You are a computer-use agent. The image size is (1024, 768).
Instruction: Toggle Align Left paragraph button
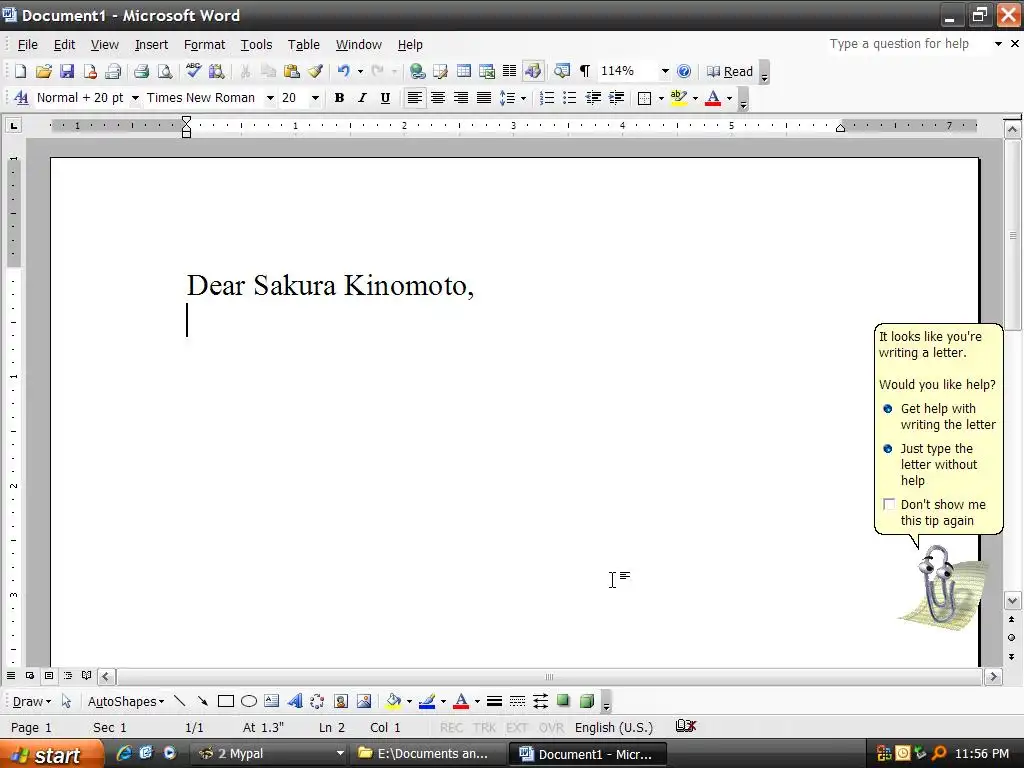click(x=415, y=98)
